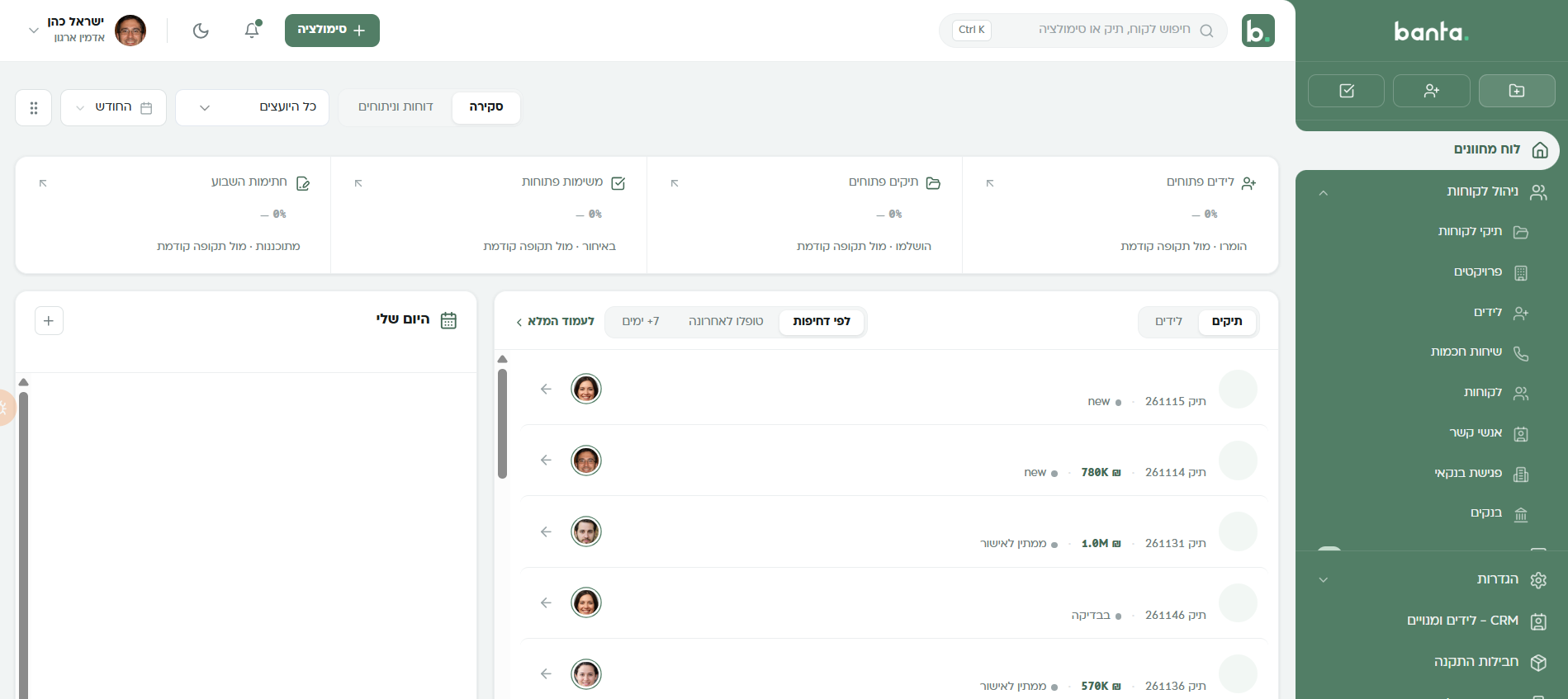Viewport: 1568px width, 699px height.
Task: Click the arrow on case 261131 row
Action: (546, 531)
